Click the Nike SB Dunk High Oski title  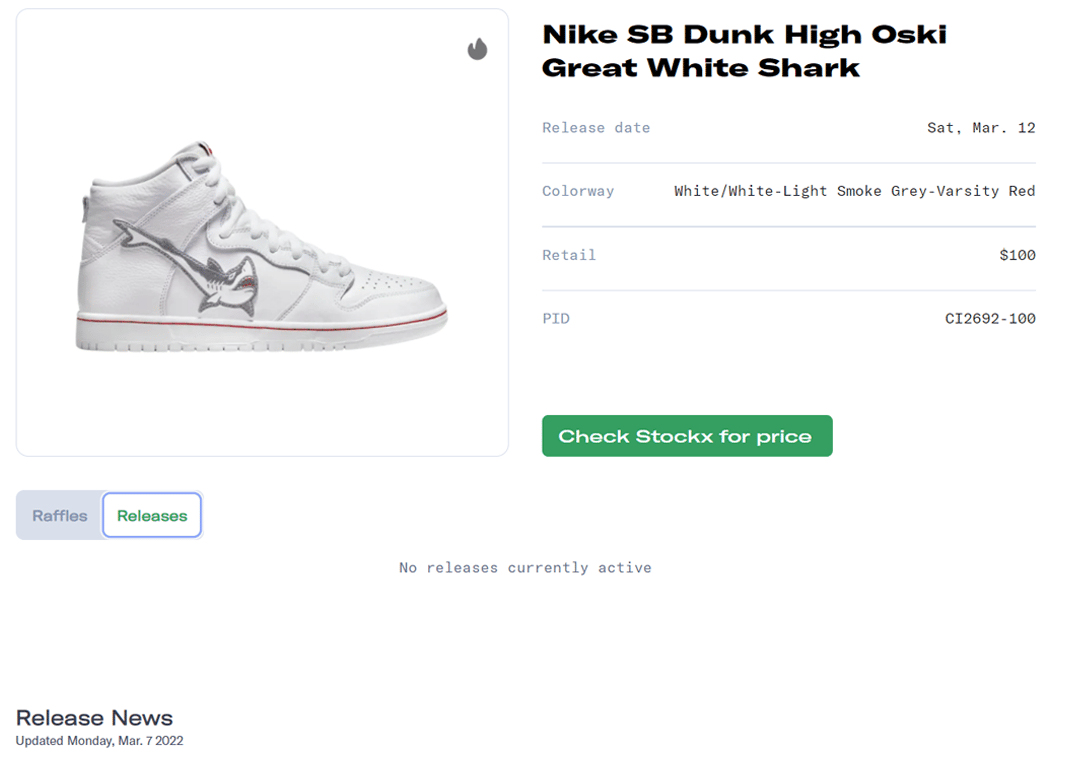(744, 51)
